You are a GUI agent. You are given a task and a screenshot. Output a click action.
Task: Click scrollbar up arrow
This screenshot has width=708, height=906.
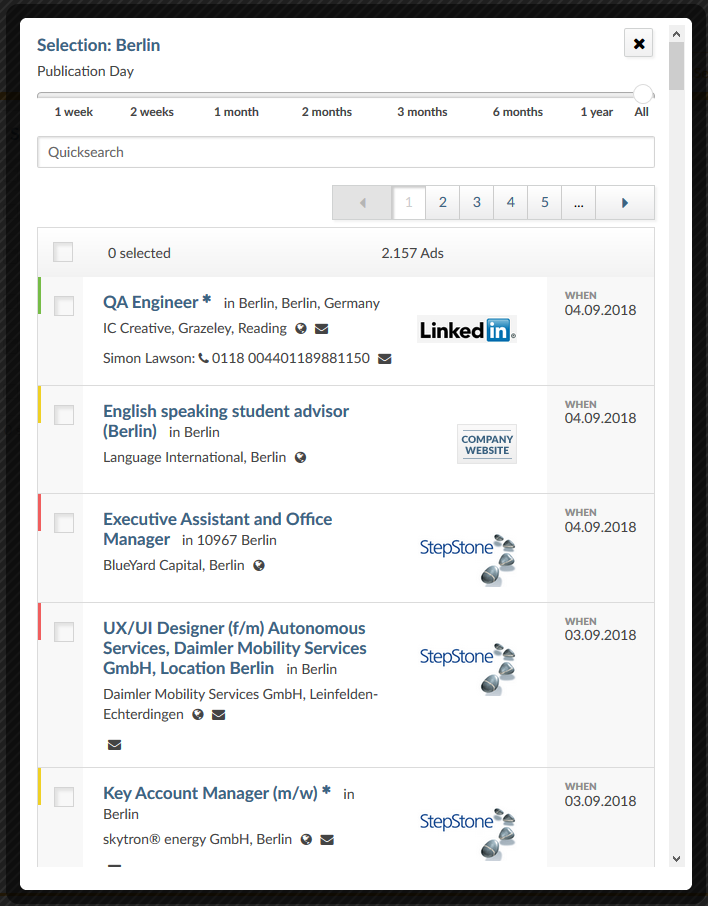coord(676,34)
